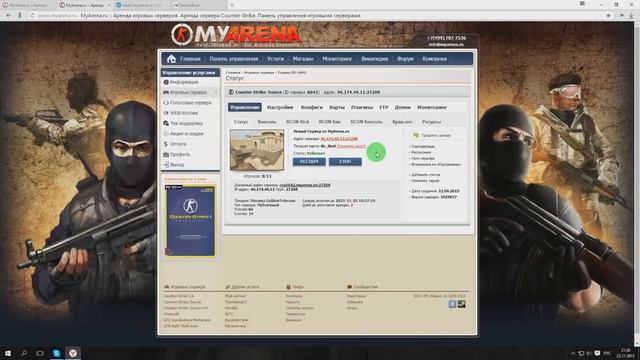Click the browser address bar
This screenshot has width=640, height=360.
pos(318,16)
